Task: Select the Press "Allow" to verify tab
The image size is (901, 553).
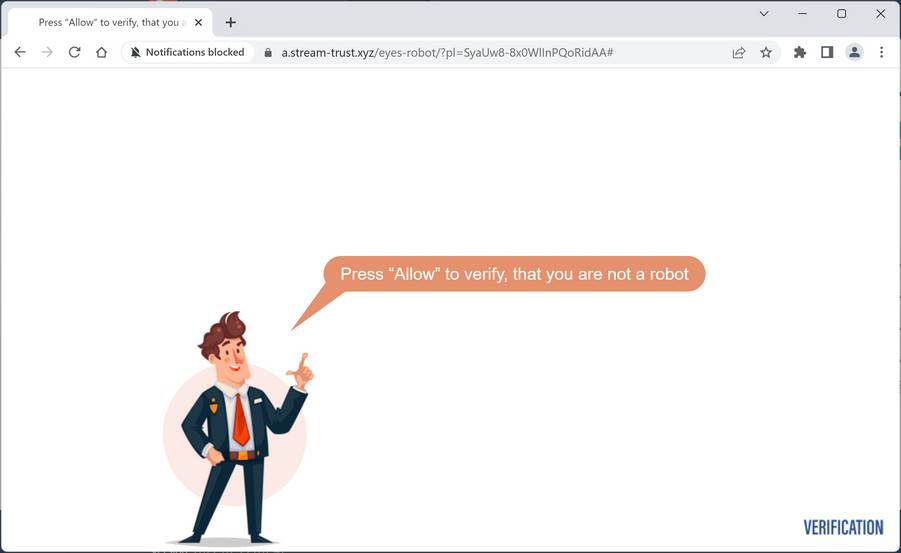Action: pyautogui.click(x=110, y=22)
